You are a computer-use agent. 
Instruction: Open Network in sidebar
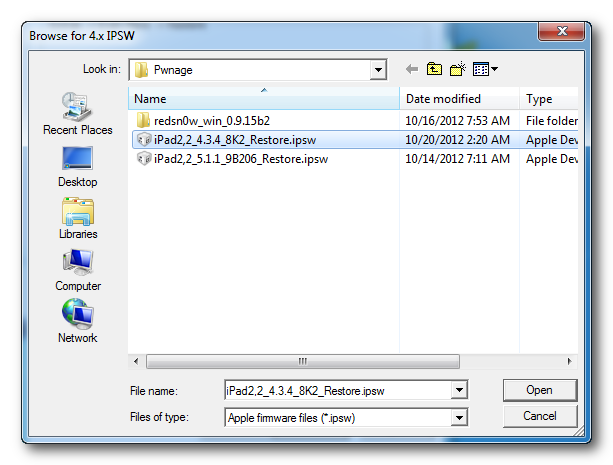point(77,321)
